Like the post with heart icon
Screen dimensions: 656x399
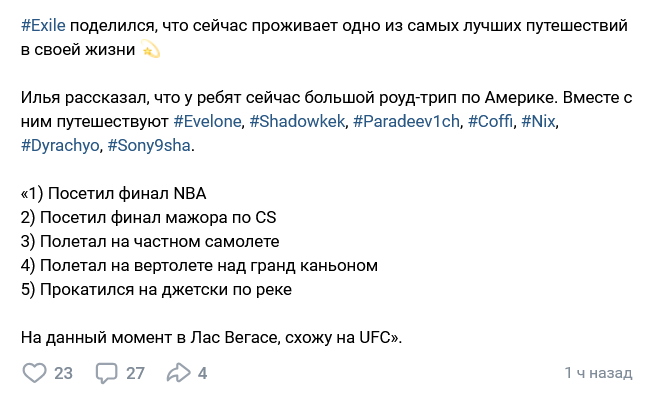34,373
